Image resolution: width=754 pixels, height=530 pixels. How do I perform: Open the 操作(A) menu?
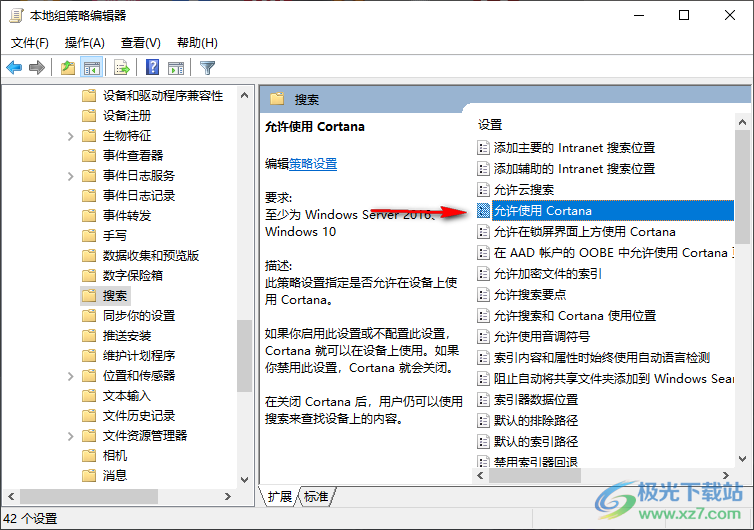[85, 43]
